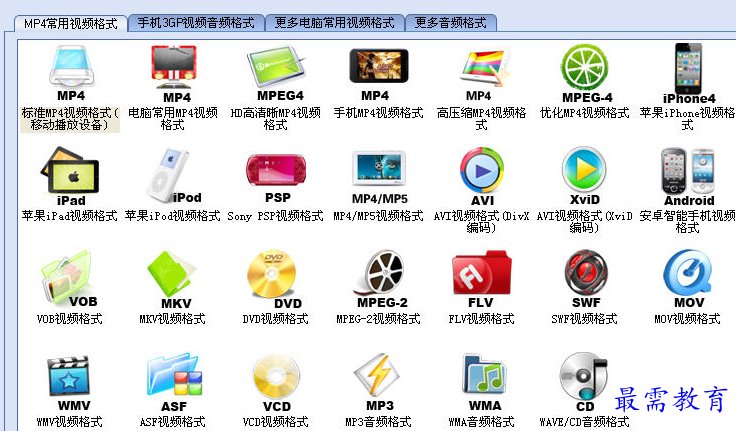Click the HD高清晰MP4视频格式 label
Viewport: 736px width, 431px height.
pos(276,119)
